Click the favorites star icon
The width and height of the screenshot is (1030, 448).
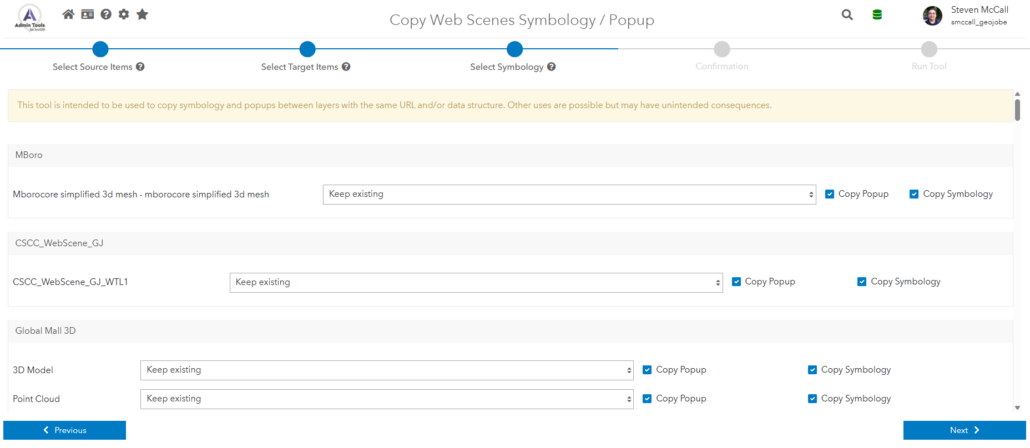(142, 15)
